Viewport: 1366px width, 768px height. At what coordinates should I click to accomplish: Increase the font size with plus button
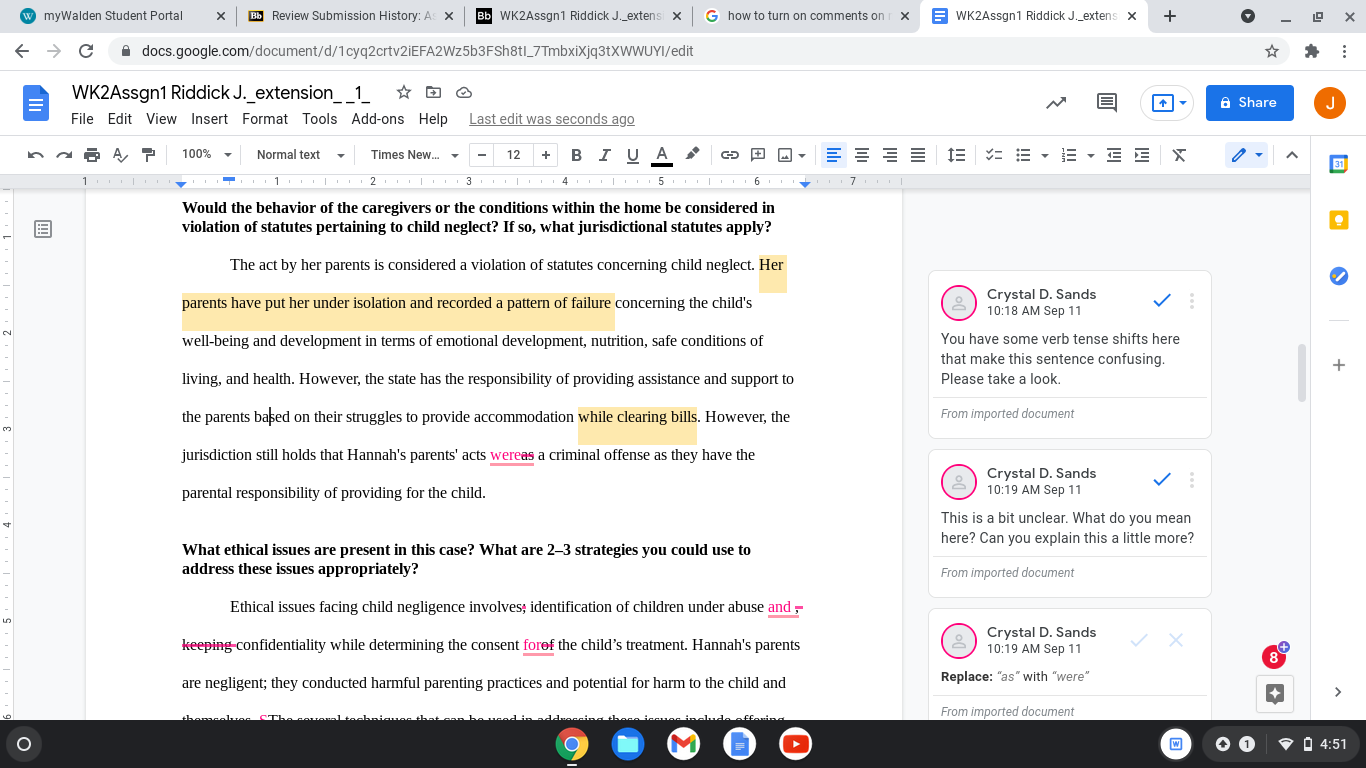pos(545,155)
